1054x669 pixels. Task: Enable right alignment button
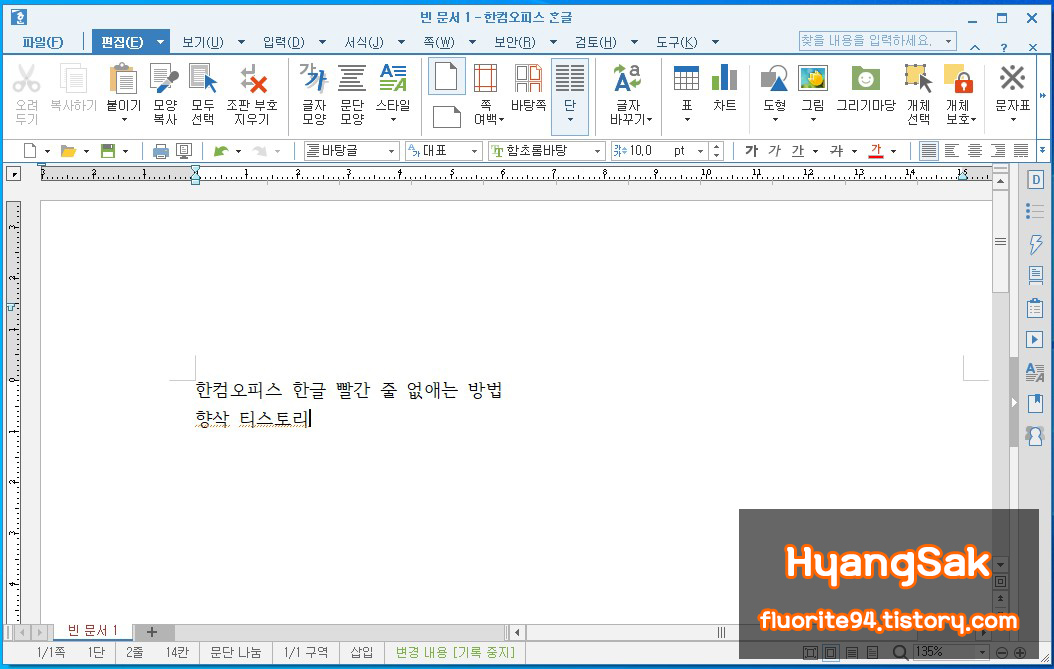998,151
